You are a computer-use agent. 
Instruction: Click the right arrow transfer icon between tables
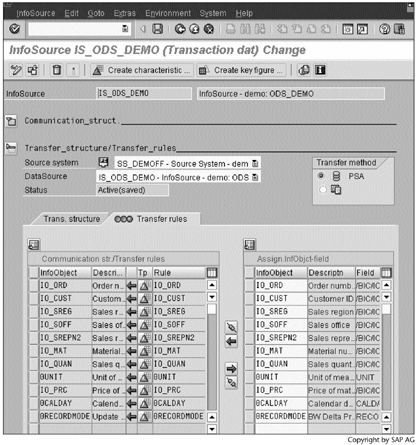tap(231, 369)
